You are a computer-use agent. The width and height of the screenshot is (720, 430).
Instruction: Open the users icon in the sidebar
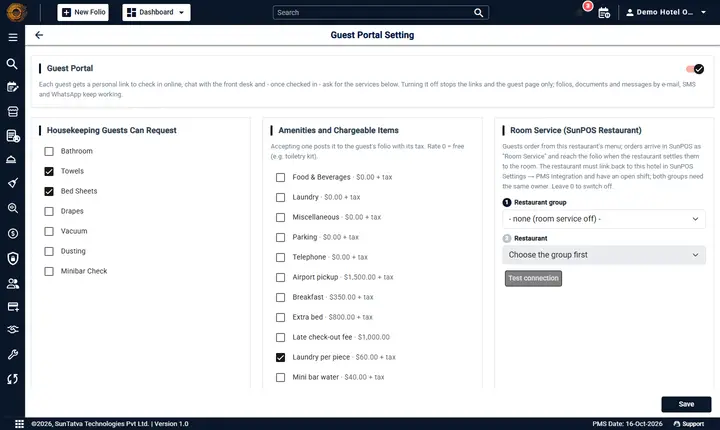coord(13,283)
